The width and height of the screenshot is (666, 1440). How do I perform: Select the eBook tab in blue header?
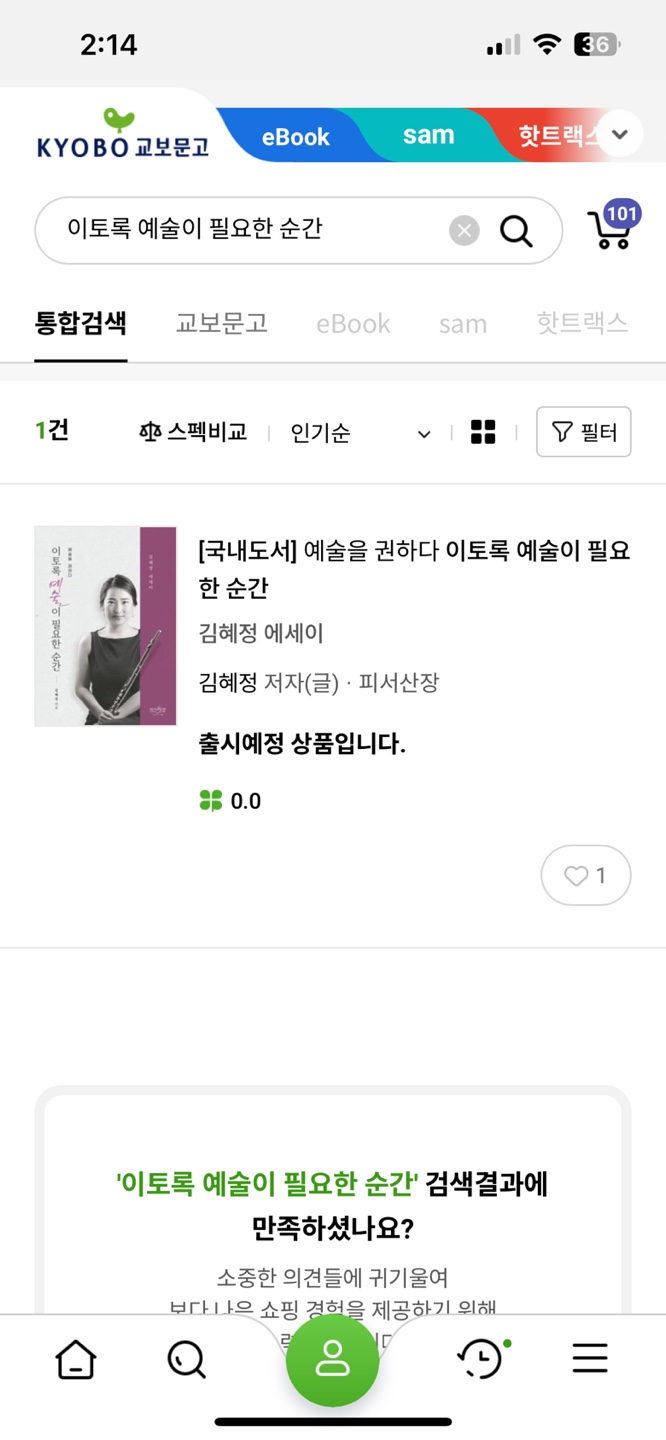point(295,137)
